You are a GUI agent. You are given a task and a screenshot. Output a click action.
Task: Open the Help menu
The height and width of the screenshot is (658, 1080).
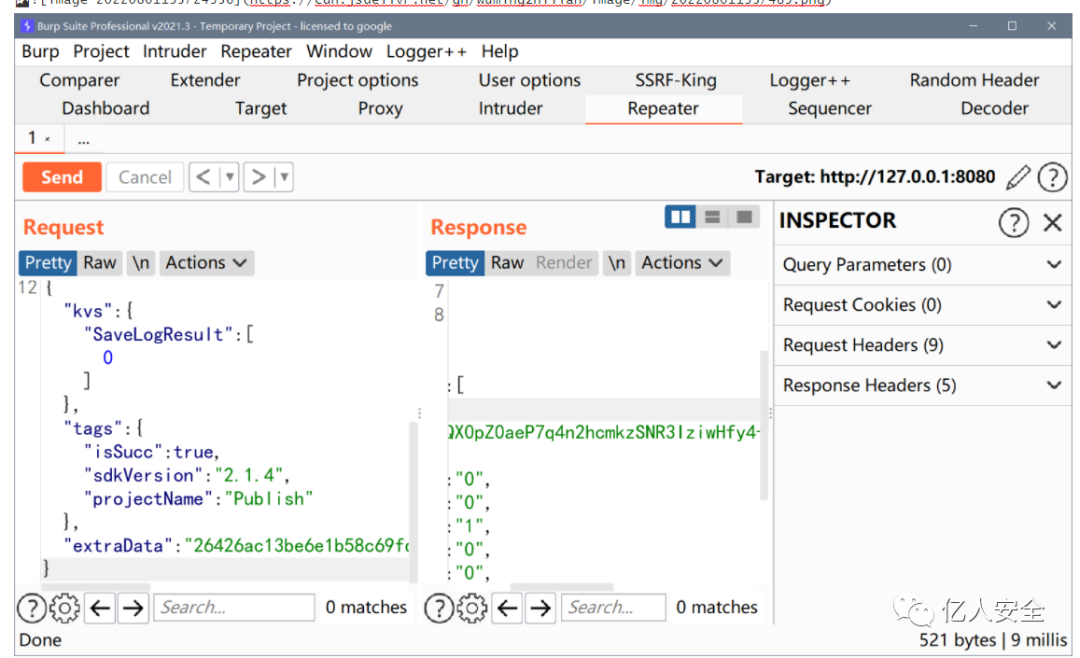pyautogui.click(x=500, y=52)
